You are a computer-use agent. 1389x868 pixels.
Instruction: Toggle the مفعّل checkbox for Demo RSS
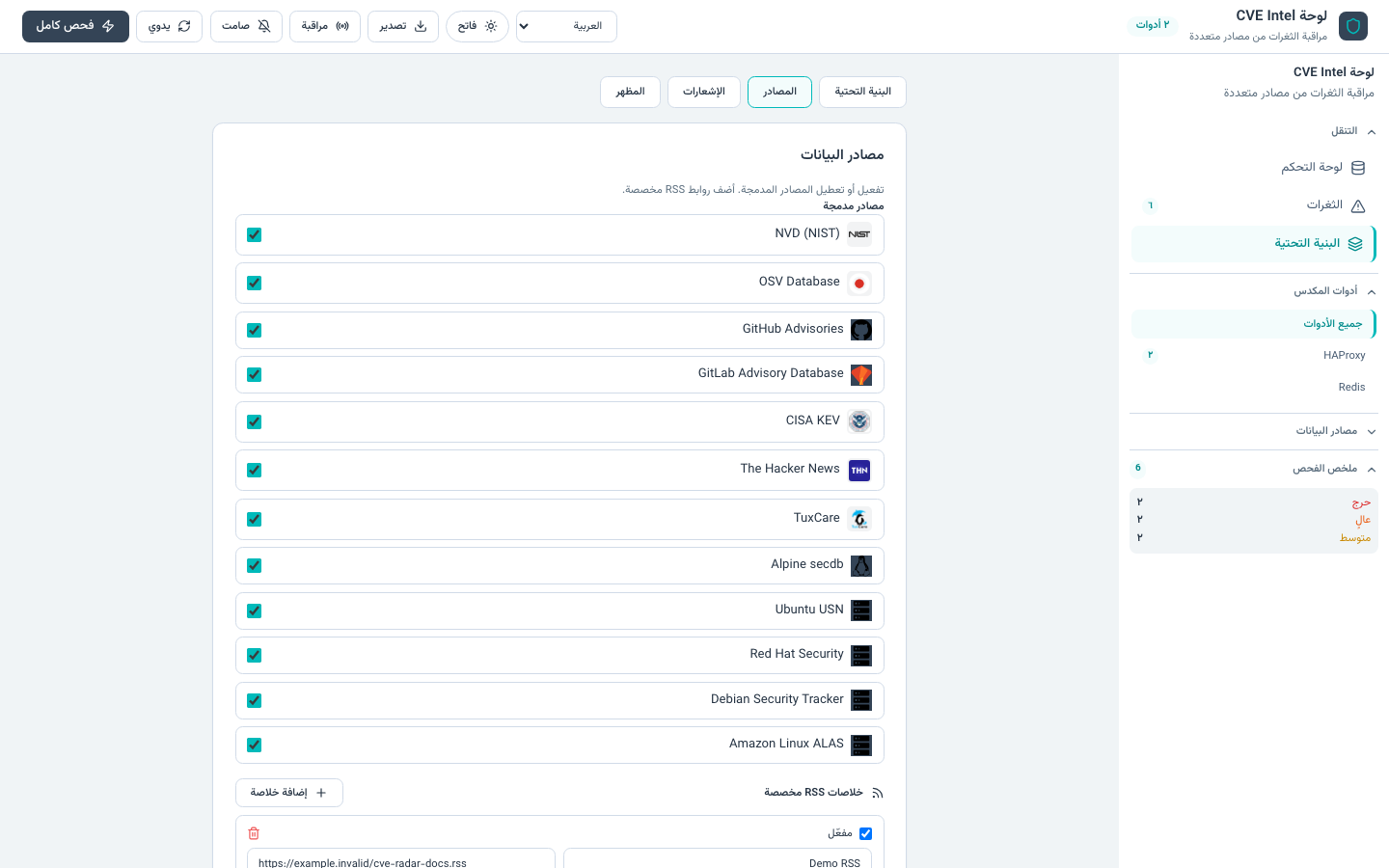(x=865, y=833)
